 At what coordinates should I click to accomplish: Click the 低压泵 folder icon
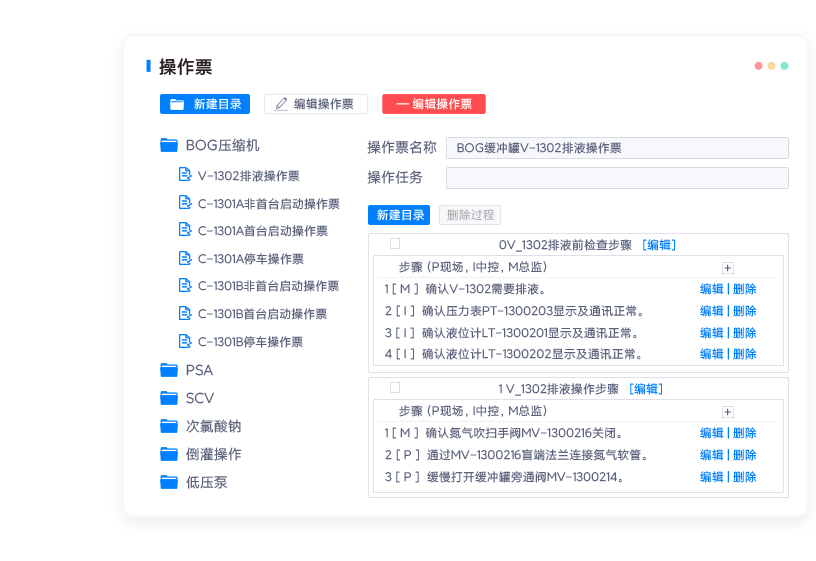coord(169,482)
